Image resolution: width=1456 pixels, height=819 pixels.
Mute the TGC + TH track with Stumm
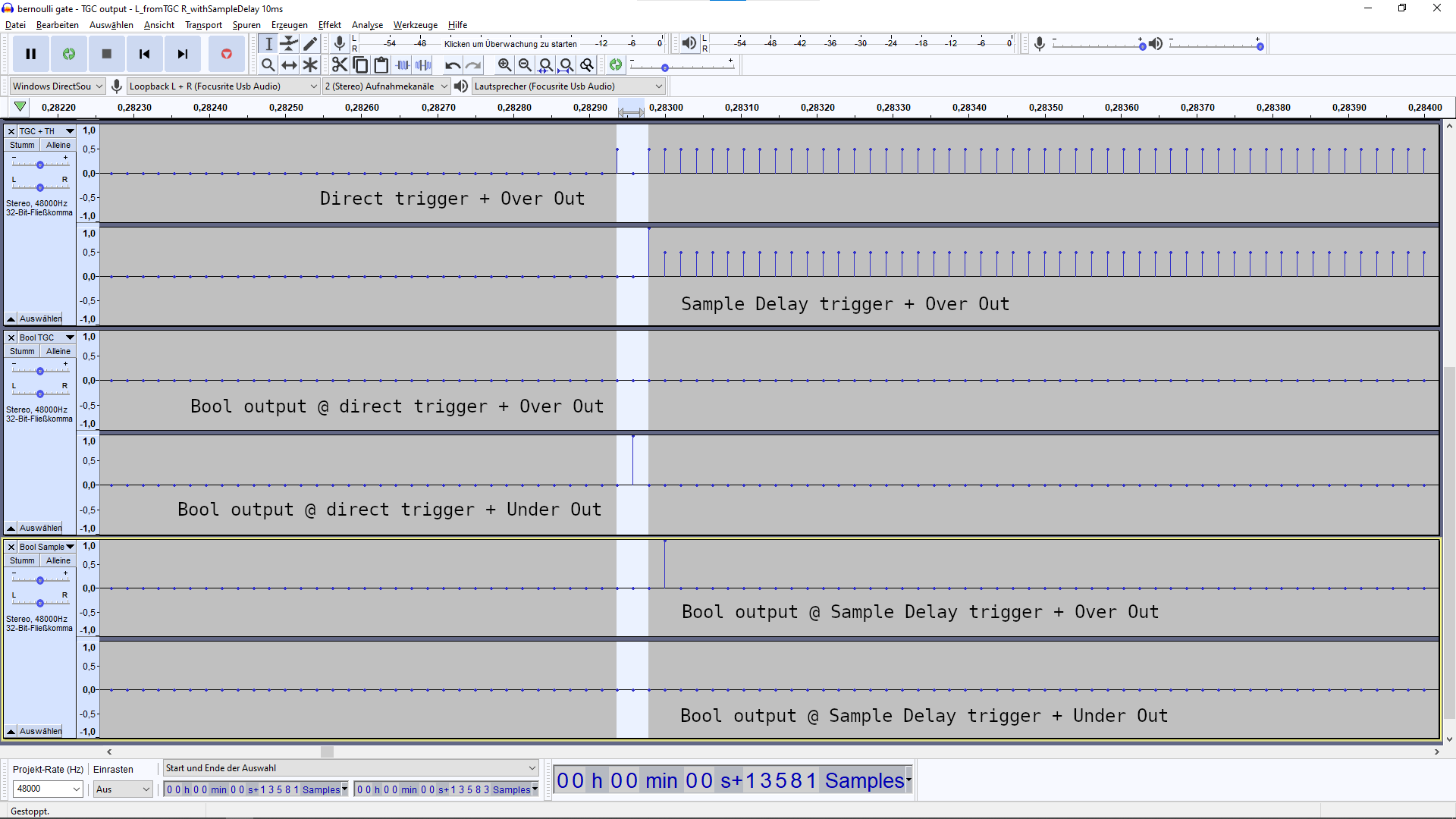click(x=22, y=145)
